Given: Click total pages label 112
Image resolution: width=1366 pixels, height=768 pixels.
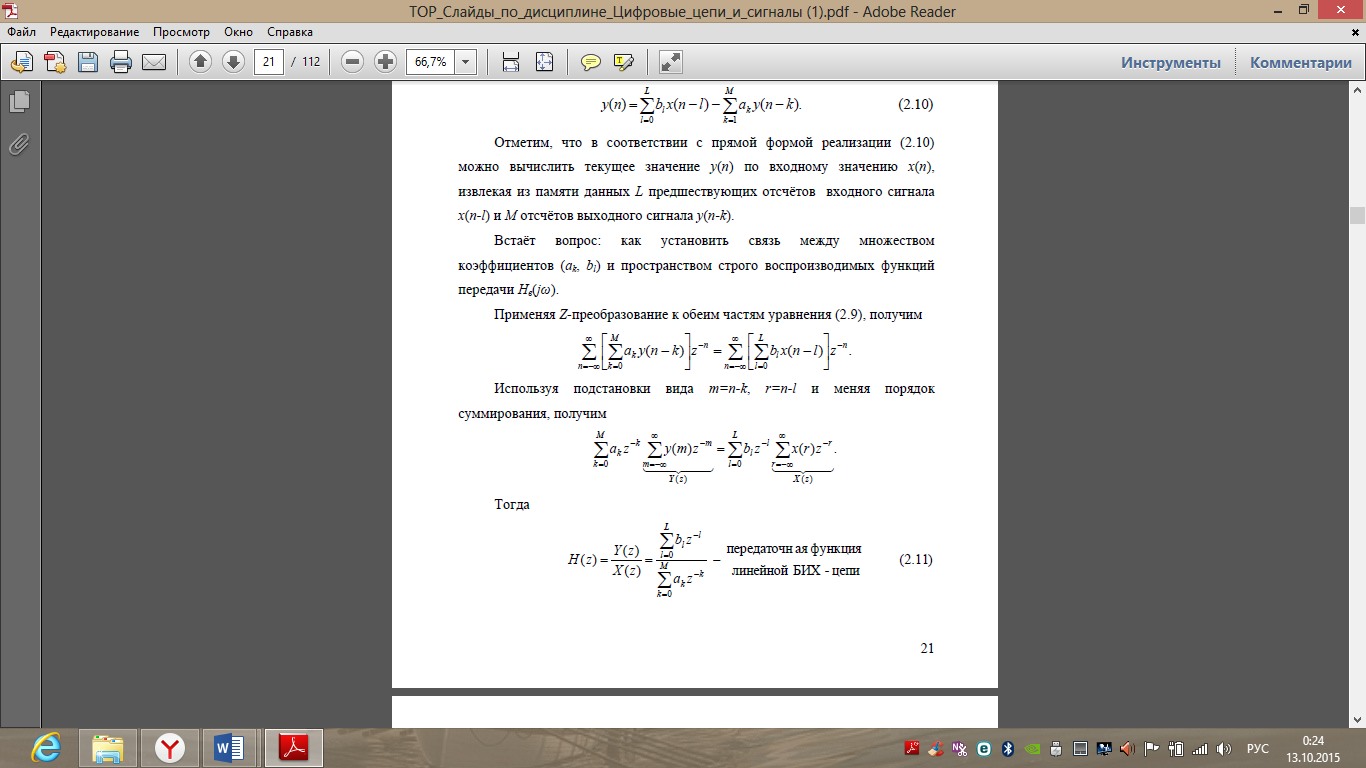Looking at the screenshot, I should 310,62.
